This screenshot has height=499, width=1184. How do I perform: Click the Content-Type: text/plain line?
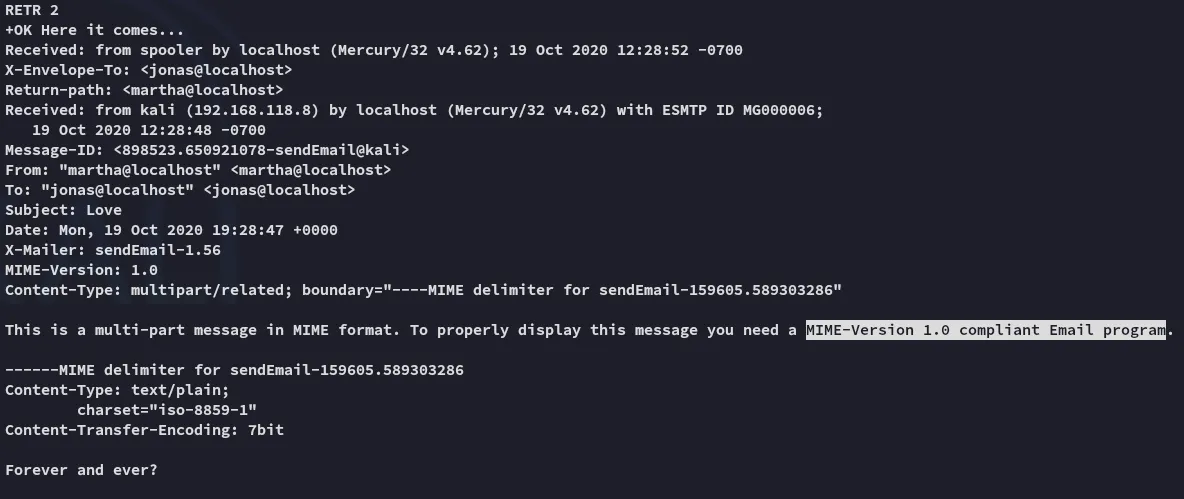[x=117, y=390]
